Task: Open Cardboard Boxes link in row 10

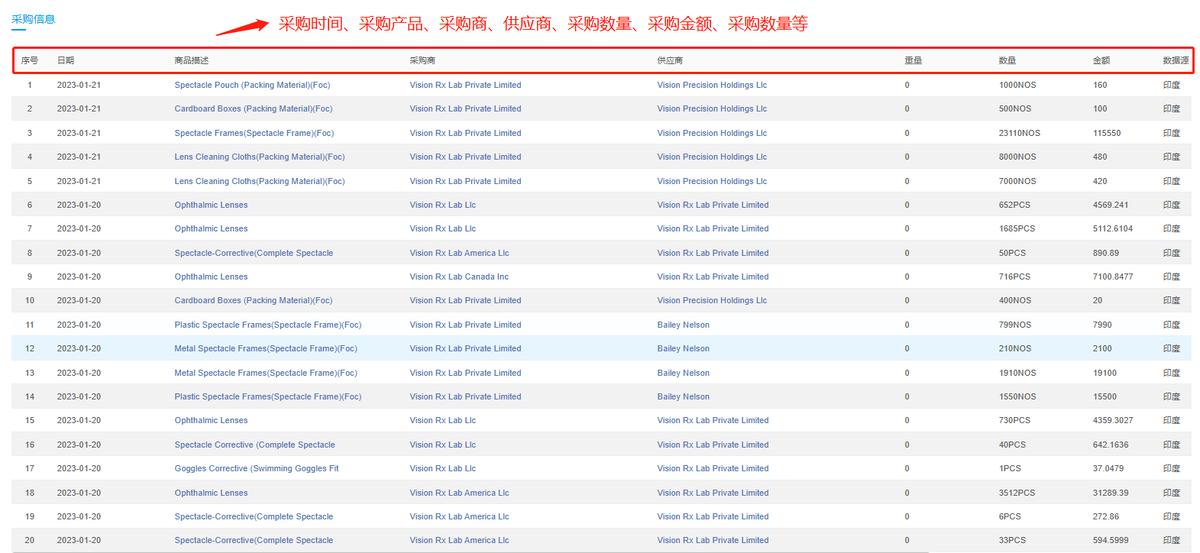Action: coord(253,301)
